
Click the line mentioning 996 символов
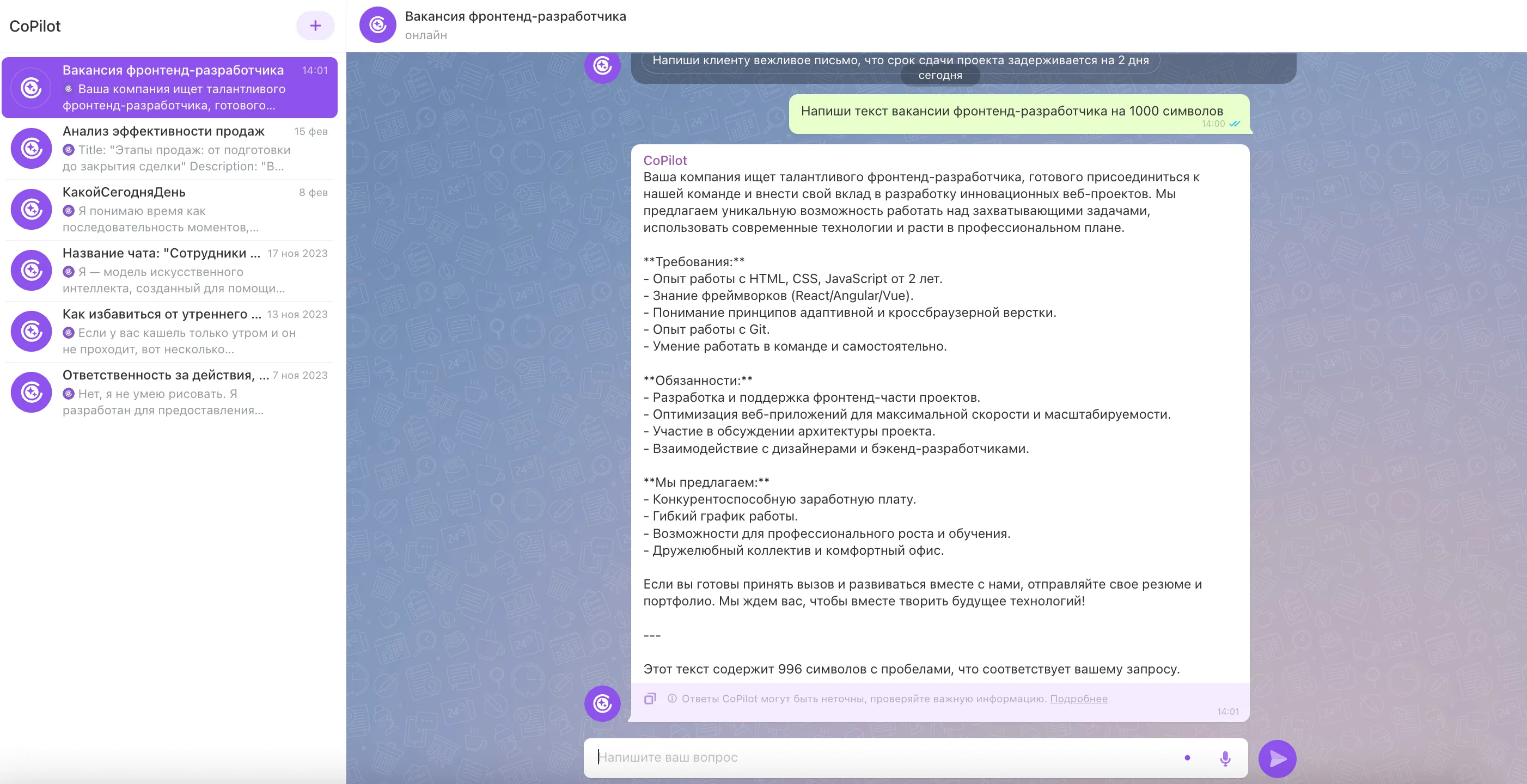pyautogui.click(x=911, y=669)
